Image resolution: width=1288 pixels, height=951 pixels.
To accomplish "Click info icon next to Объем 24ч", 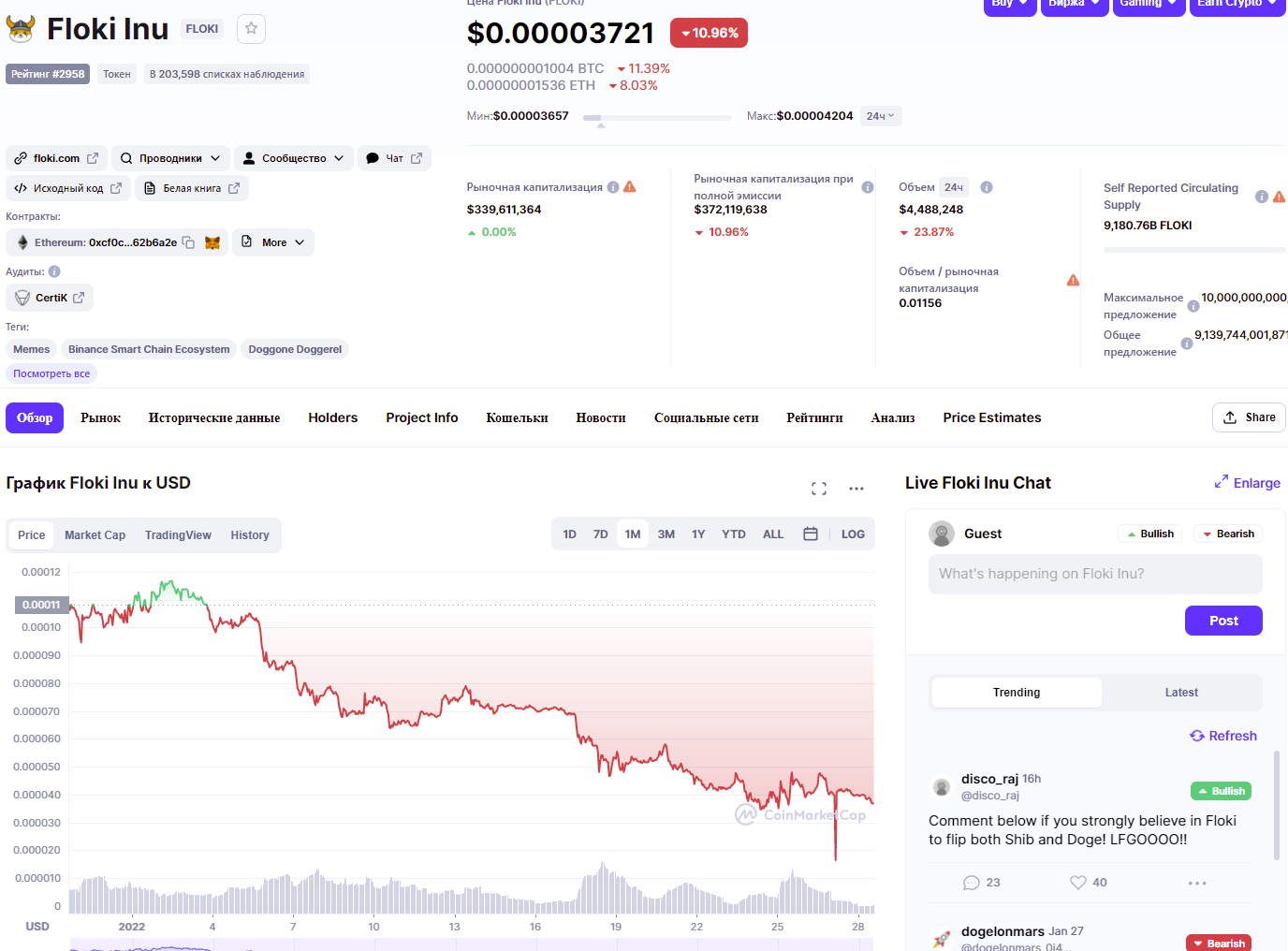I will point(987,187).
